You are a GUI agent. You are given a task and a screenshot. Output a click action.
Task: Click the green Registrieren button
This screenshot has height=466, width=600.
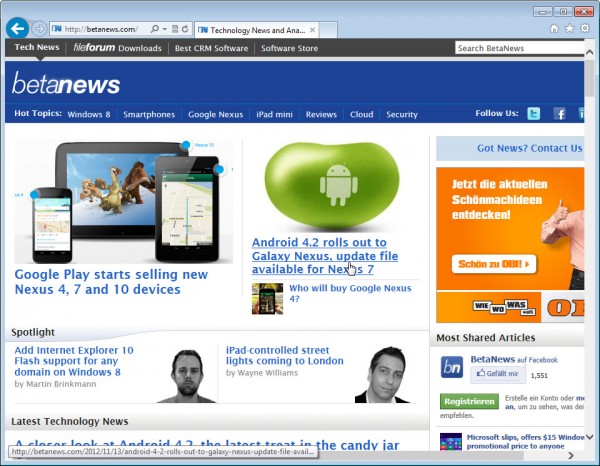click(x=469, y=401)
